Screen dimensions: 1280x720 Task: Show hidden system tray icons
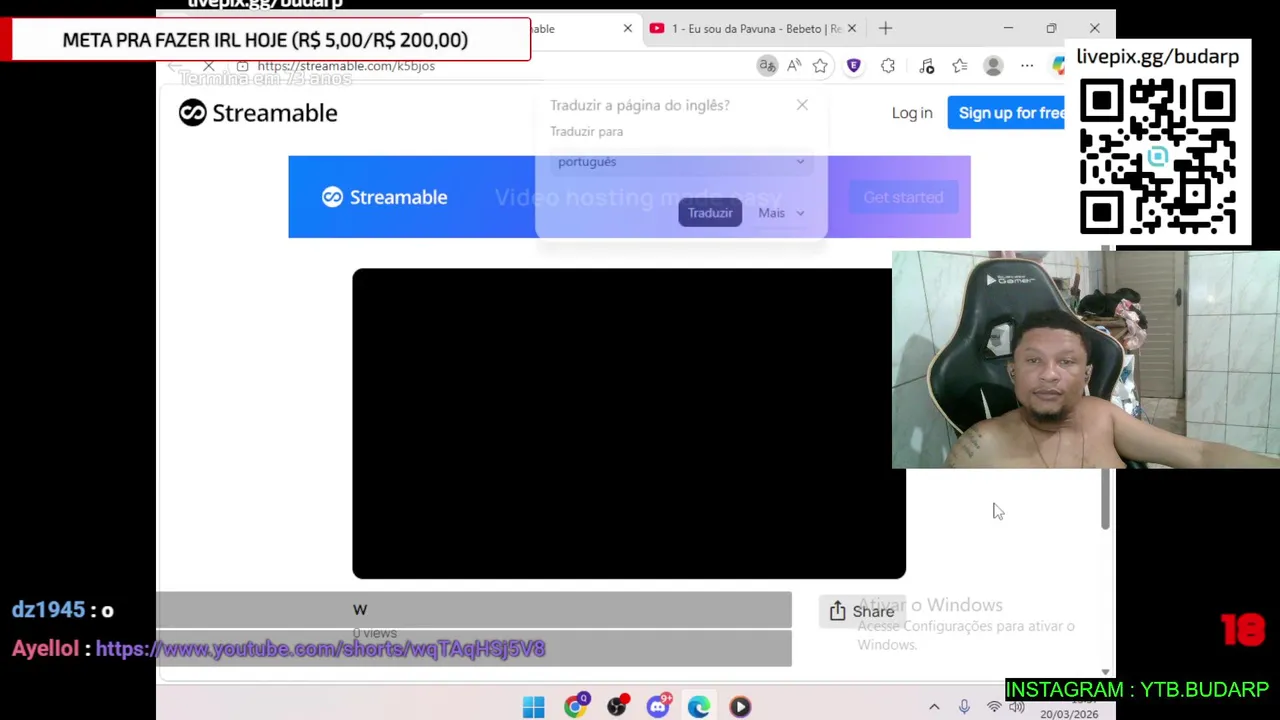[934, 707]
